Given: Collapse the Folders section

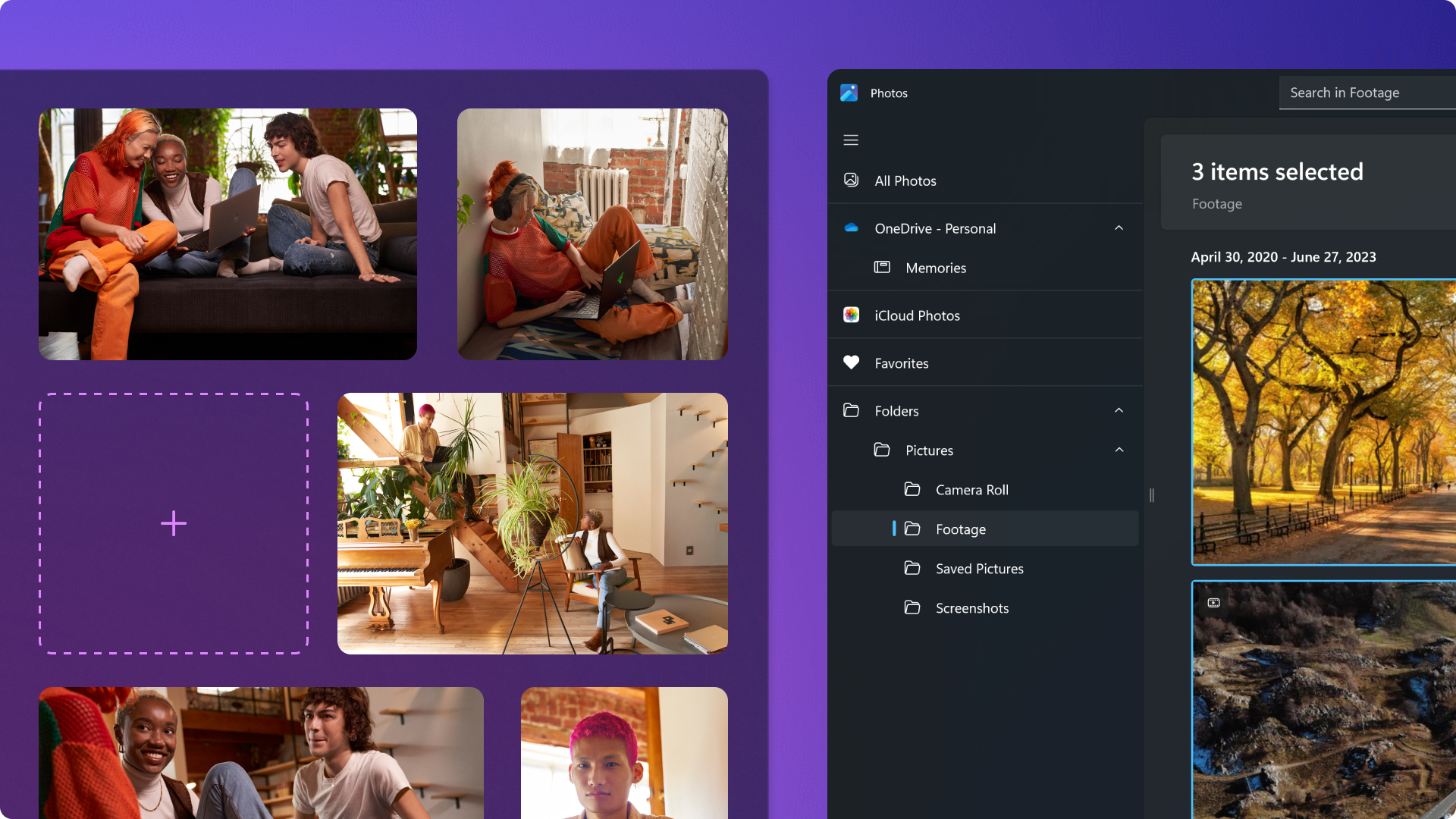Looking at the screenshot, I should pyautogui.click(x=1119, y=410).
